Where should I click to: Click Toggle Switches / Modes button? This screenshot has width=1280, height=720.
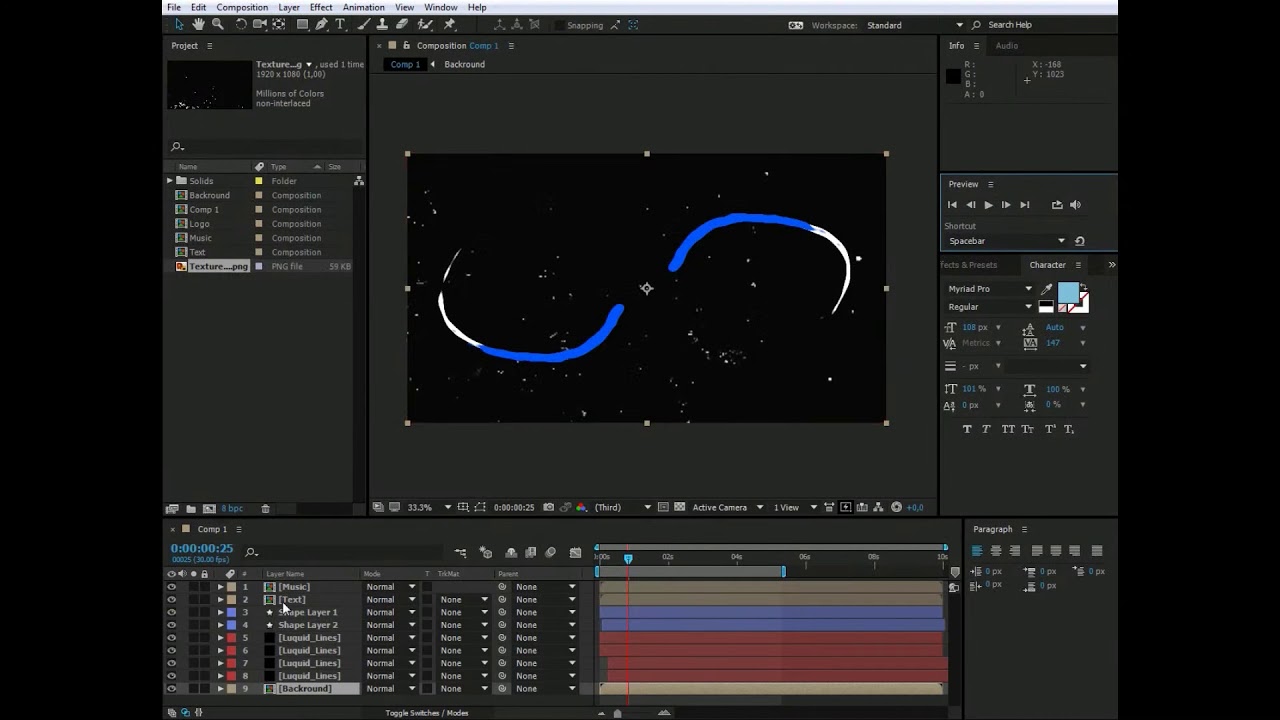(427, 713)
